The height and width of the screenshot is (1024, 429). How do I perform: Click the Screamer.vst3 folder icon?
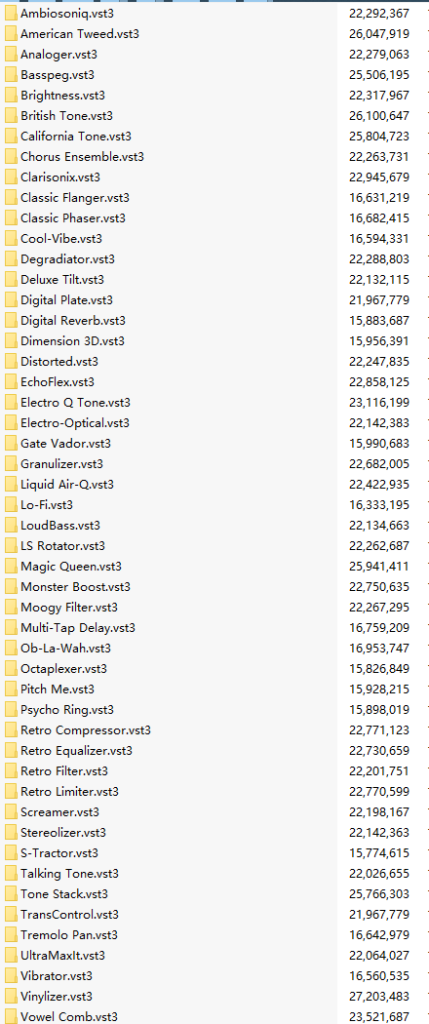[10, 812]
